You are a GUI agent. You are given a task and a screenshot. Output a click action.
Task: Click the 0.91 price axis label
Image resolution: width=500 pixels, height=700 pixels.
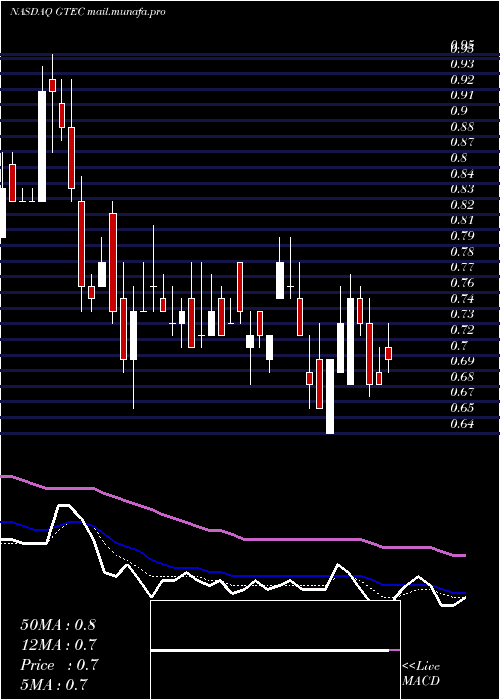tap(462, 95)
